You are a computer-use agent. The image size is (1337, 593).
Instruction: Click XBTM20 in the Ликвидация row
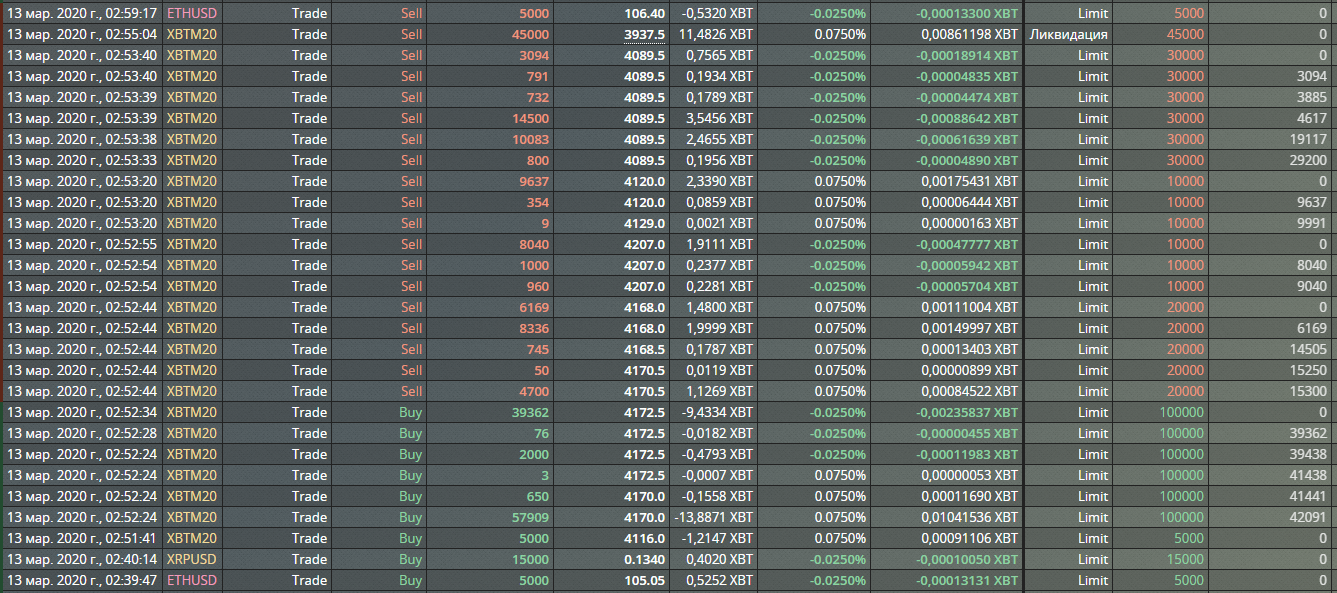[192, 35]
